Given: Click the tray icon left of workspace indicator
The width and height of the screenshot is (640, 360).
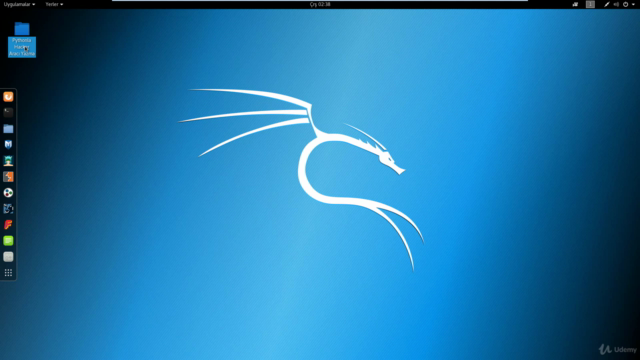Looking at the screenshot, I should tap(575, 4).
